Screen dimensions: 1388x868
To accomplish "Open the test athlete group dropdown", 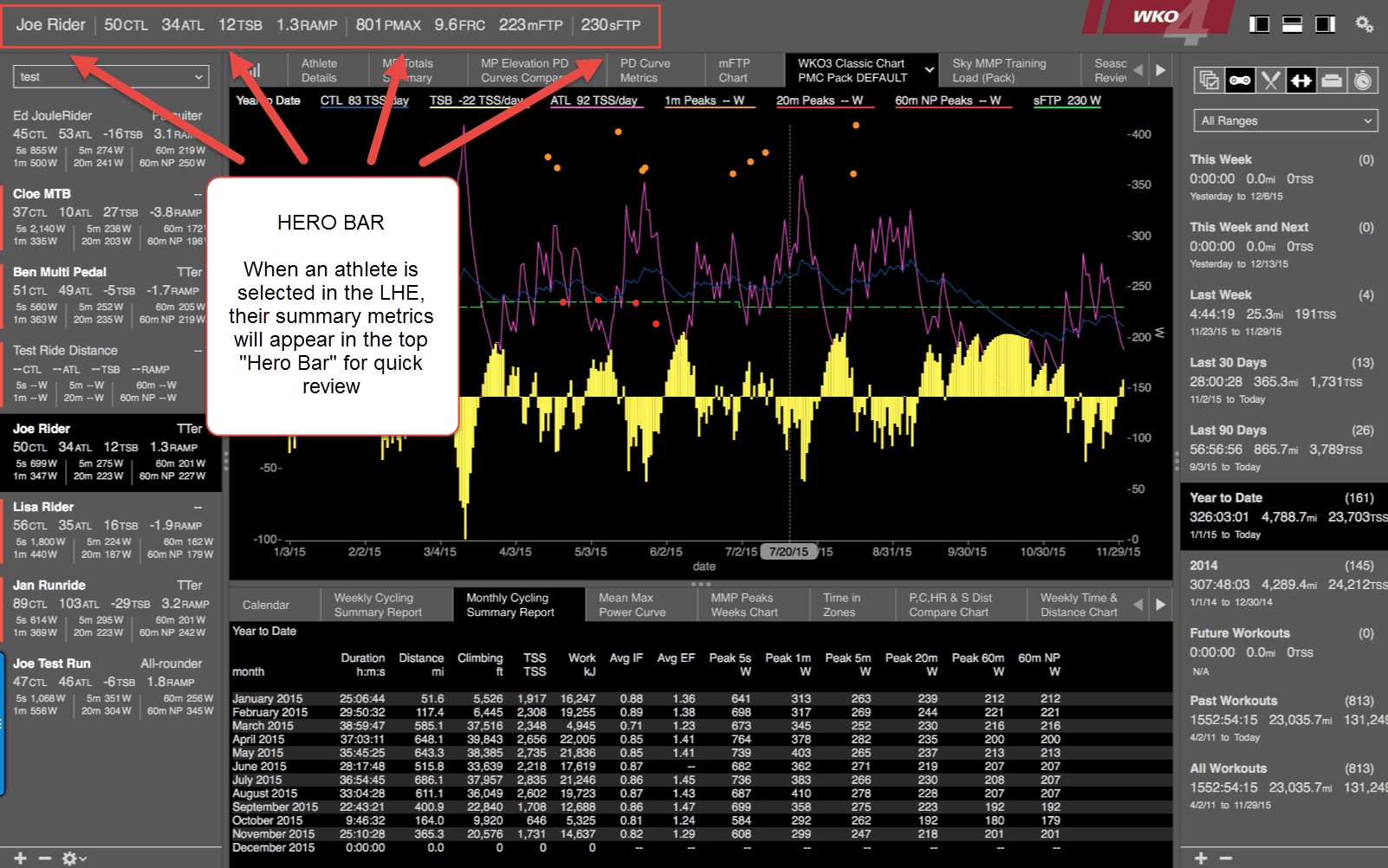I will coord(111,77).
